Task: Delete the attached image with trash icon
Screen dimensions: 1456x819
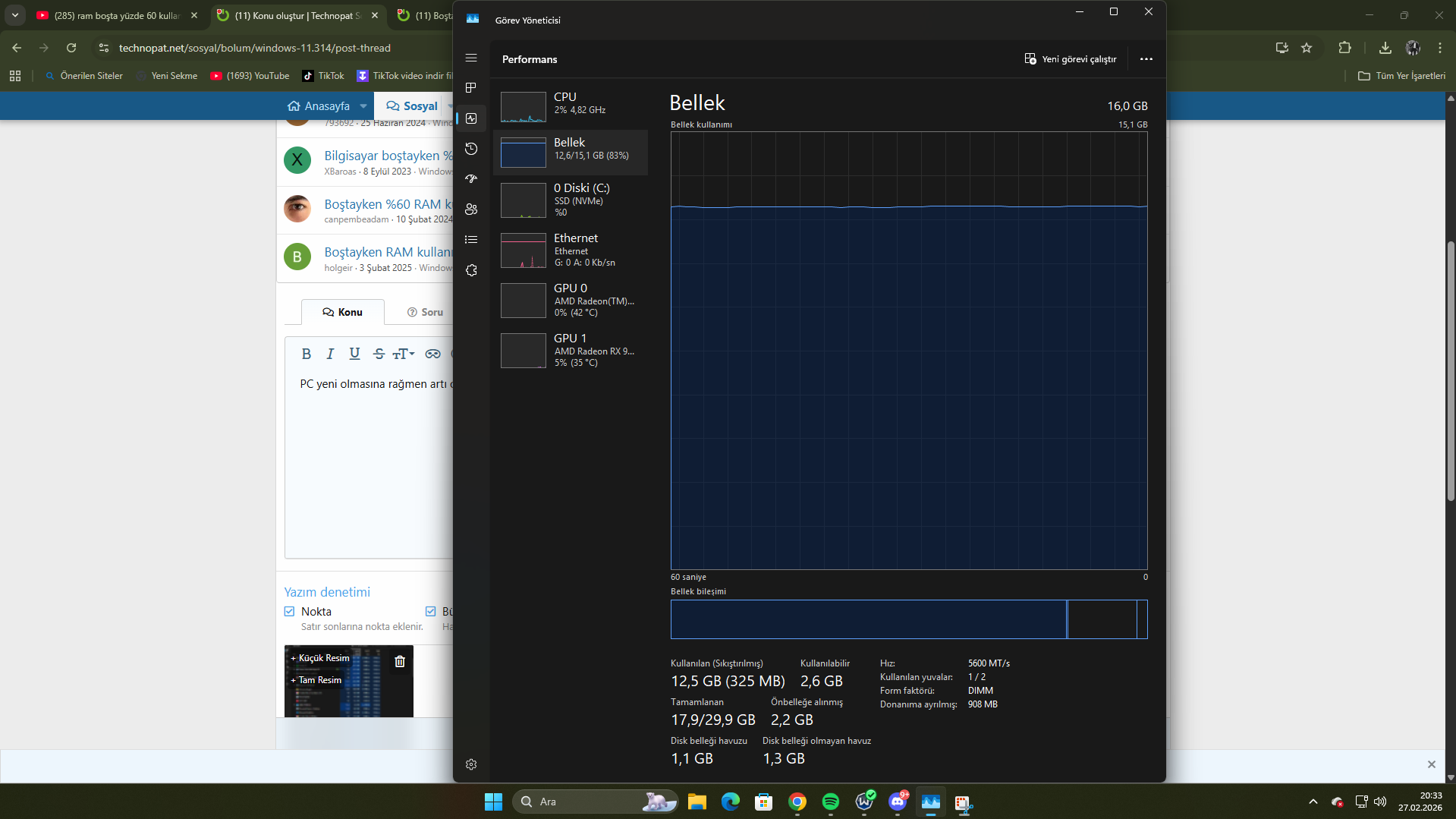Action: [400, 662]
